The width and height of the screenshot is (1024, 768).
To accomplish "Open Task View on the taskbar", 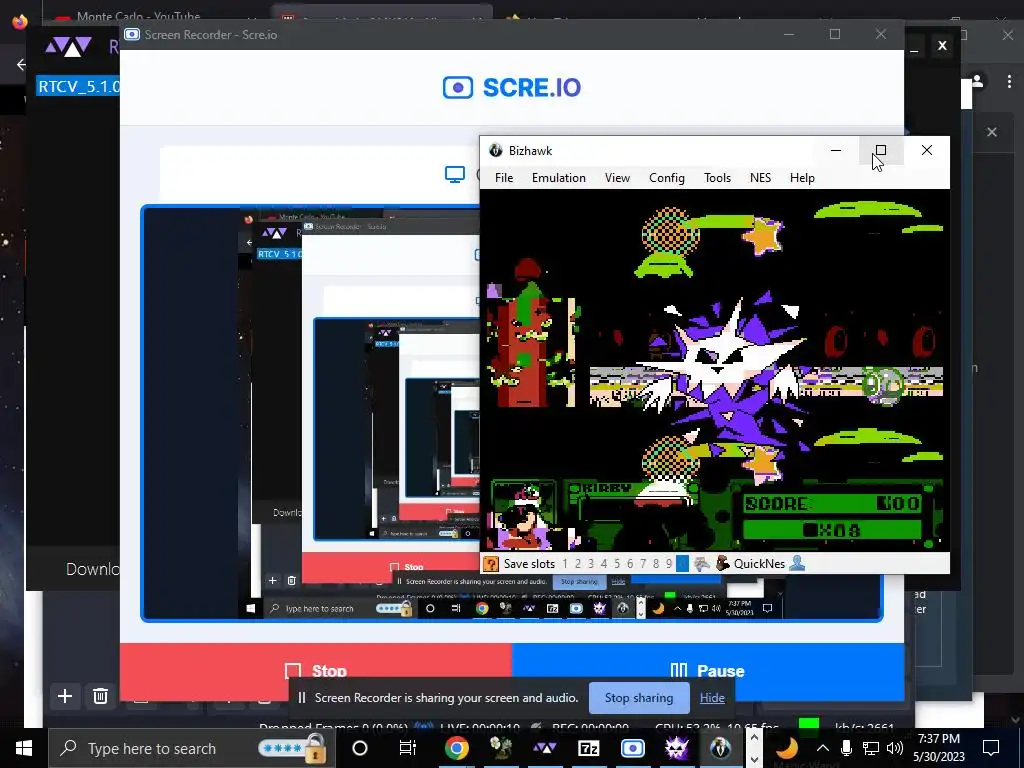I will pyautogui.click(x=408, y=748).
